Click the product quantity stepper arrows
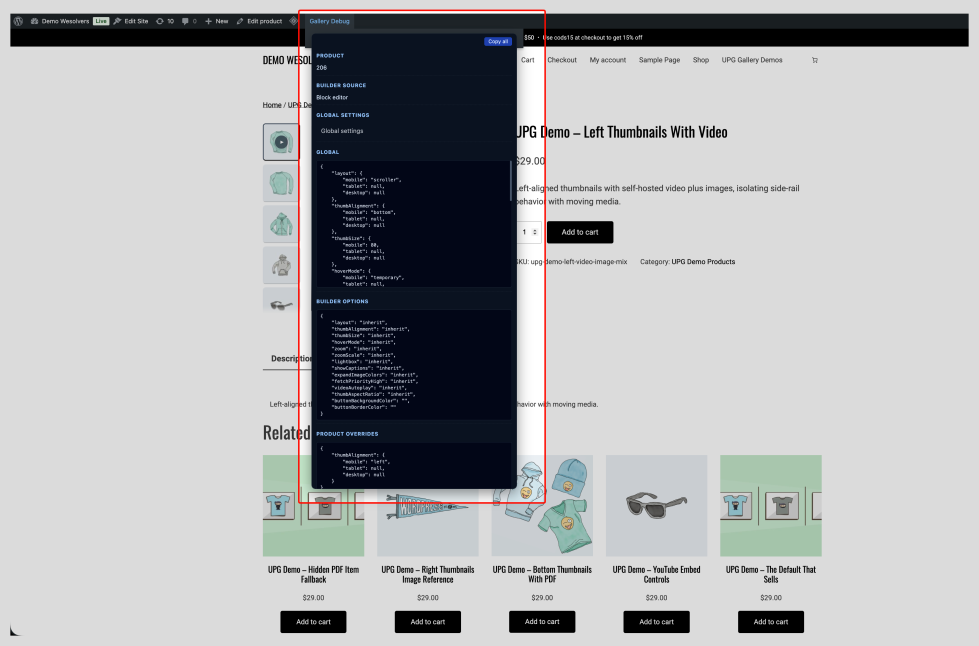The height and width of the screenshot is (646, 979). [x=534, y=232]
